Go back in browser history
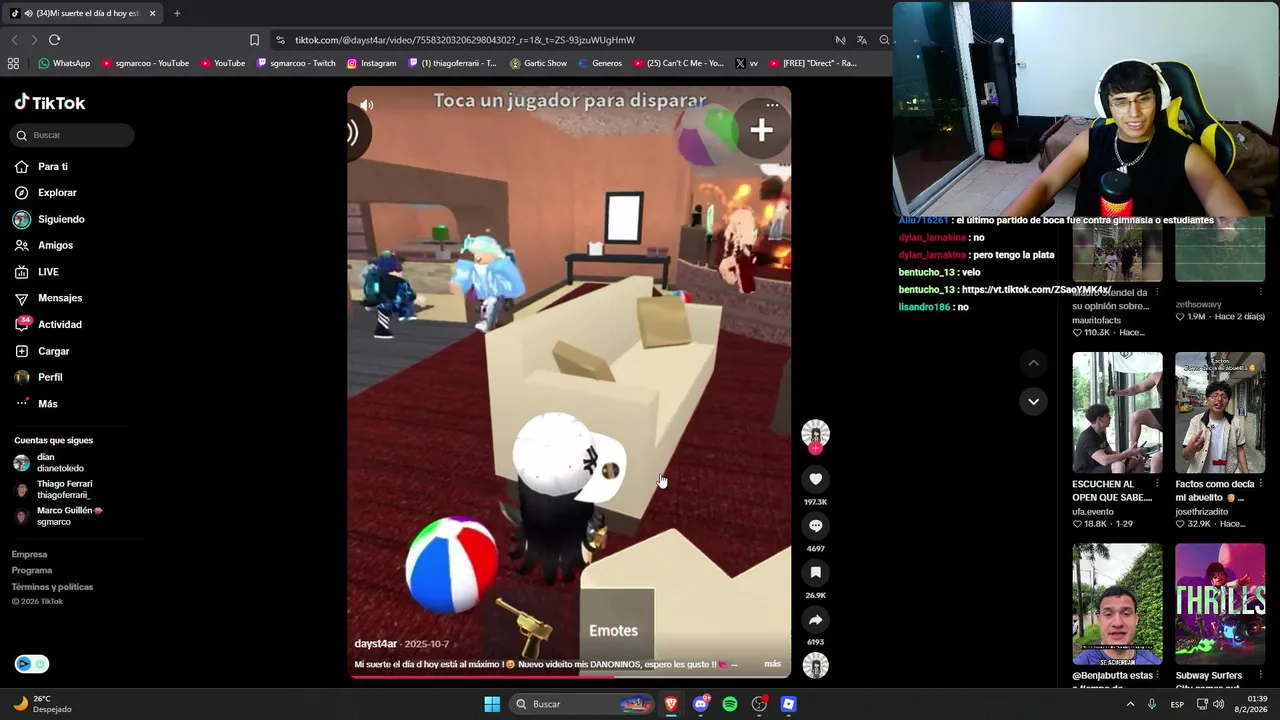 click(x=14, y=40)
